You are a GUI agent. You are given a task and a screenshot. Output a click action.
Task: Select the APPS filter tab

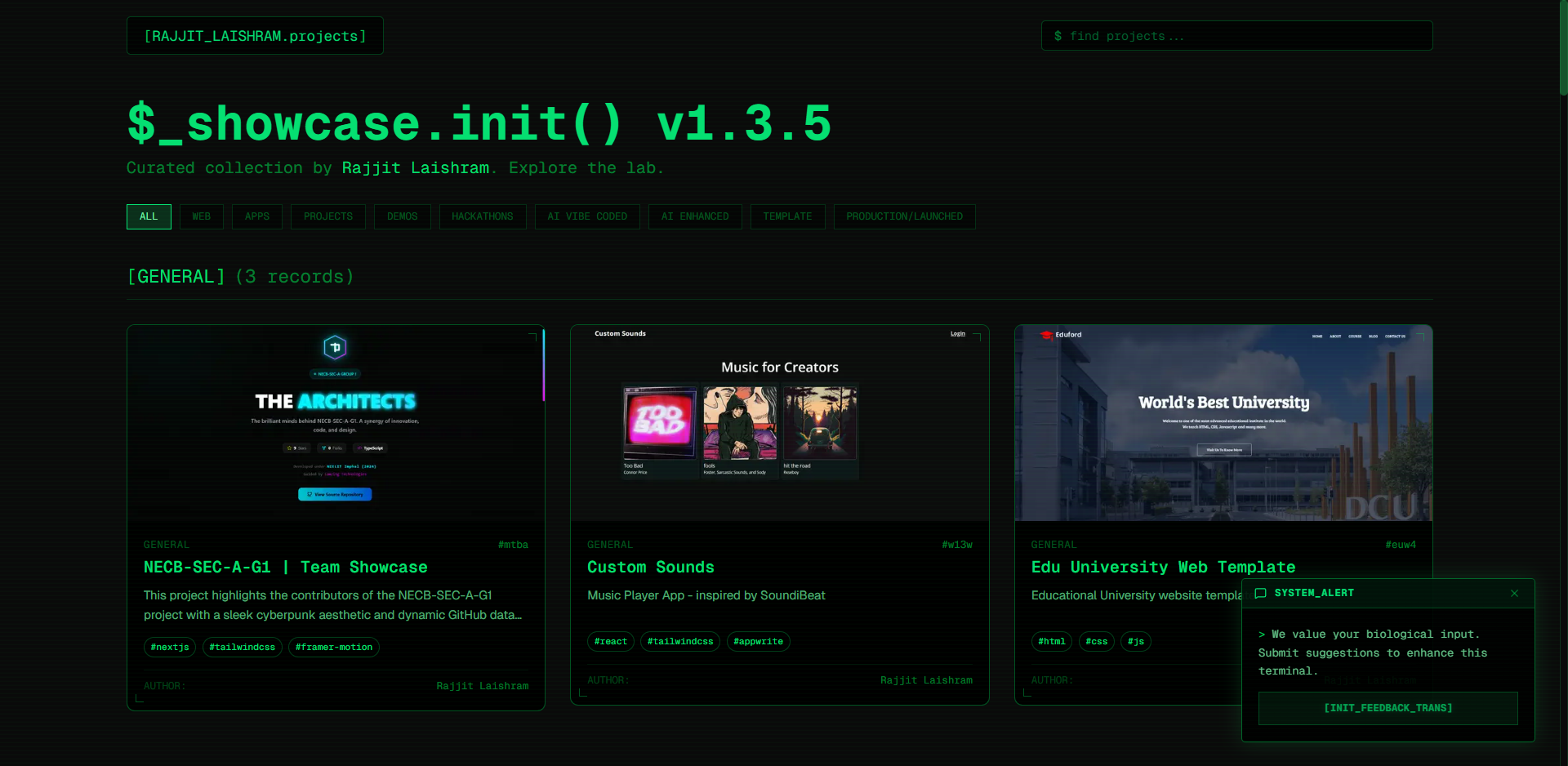[x=257, y=216]
